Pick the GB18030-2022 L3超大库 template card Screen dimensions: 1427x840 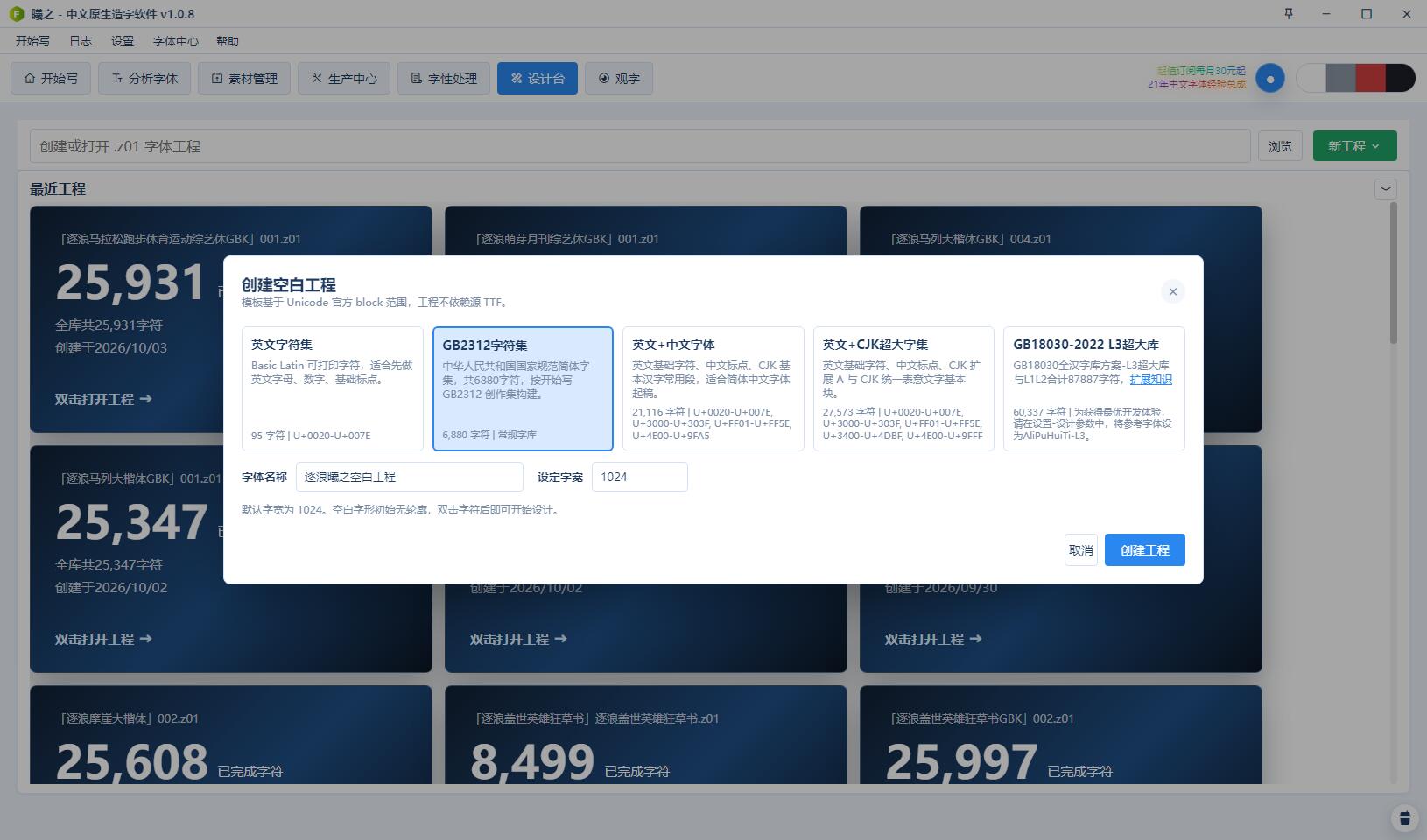(1093, 388)
